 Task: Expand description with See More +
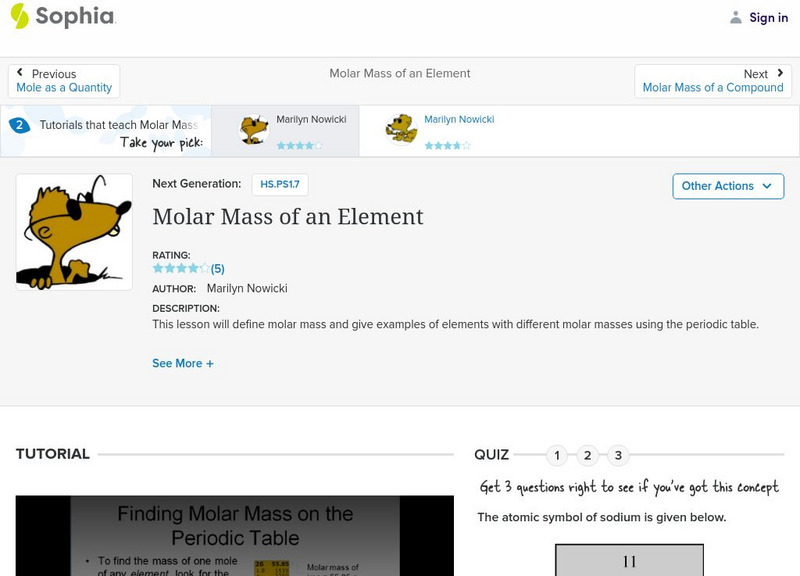[183, 363]
